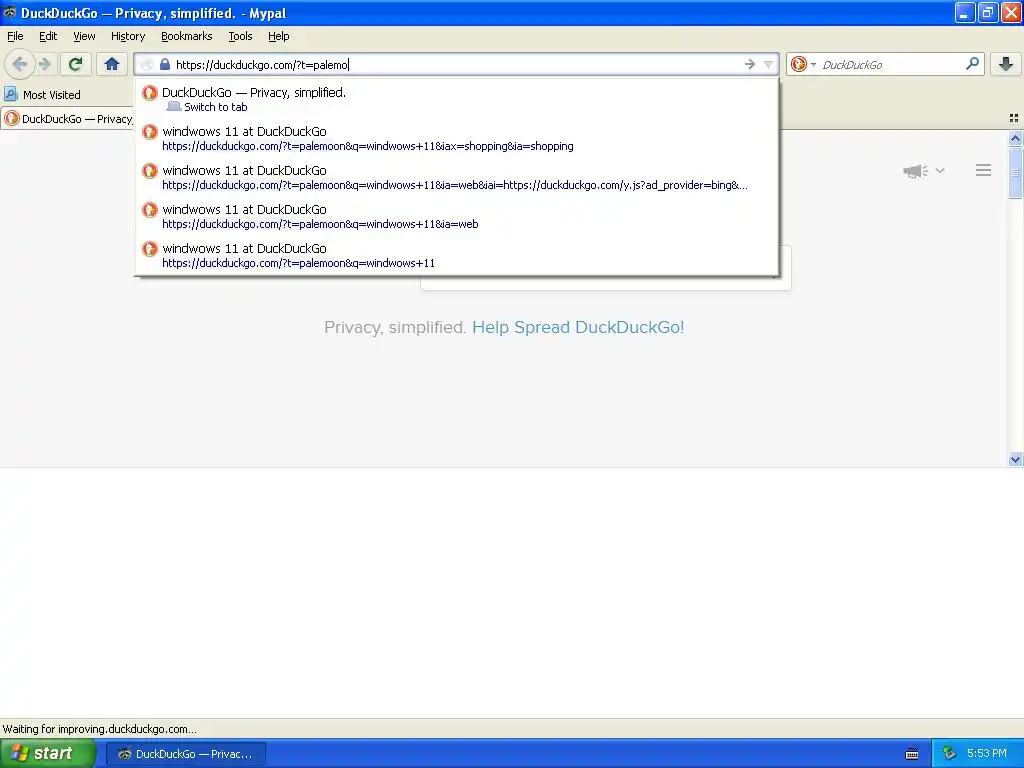Screen dimensions: 1024x768
Task: Click the Go arrow in address bar
Action: [750, 64]
